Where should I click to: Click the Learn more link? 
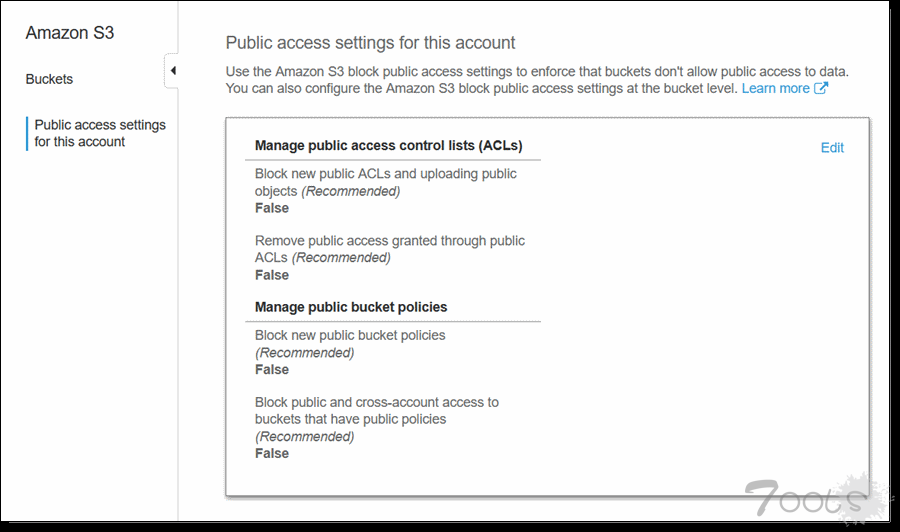coord(775,88)
